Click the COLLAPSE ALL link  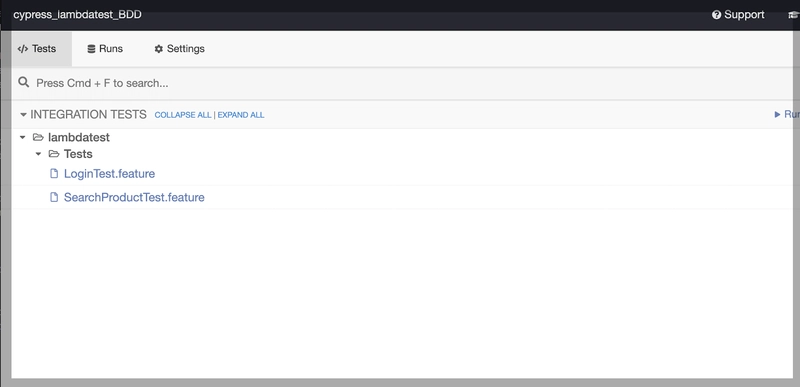coord(183,115)
